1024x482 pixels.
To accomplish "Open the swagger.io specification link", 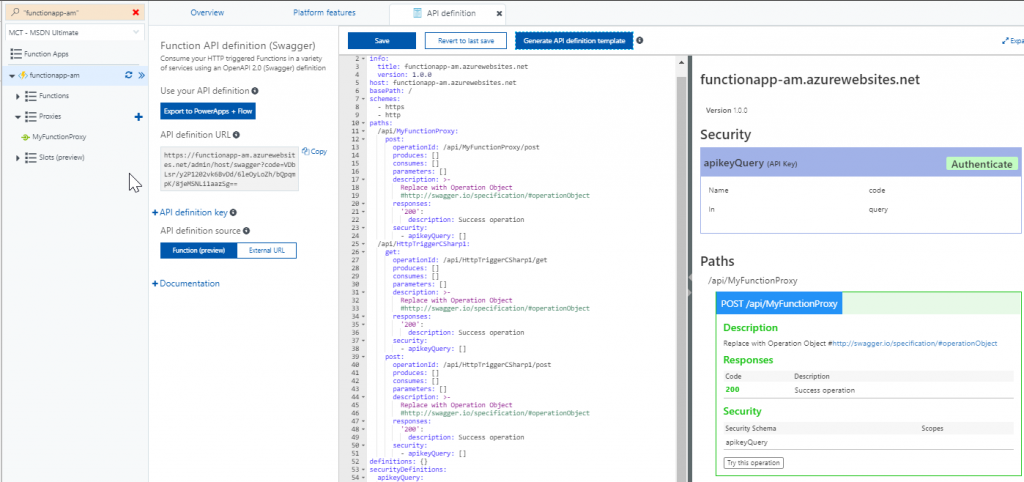I will click(x=914, y=343).
